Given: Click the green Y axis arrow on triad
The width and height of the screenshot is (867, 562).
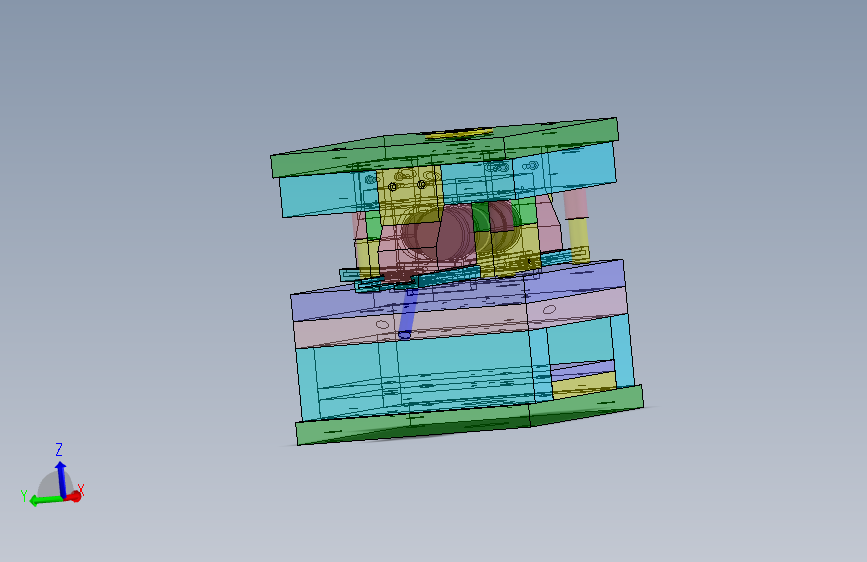Looking at the screenshot, I should tap(46, 500).
